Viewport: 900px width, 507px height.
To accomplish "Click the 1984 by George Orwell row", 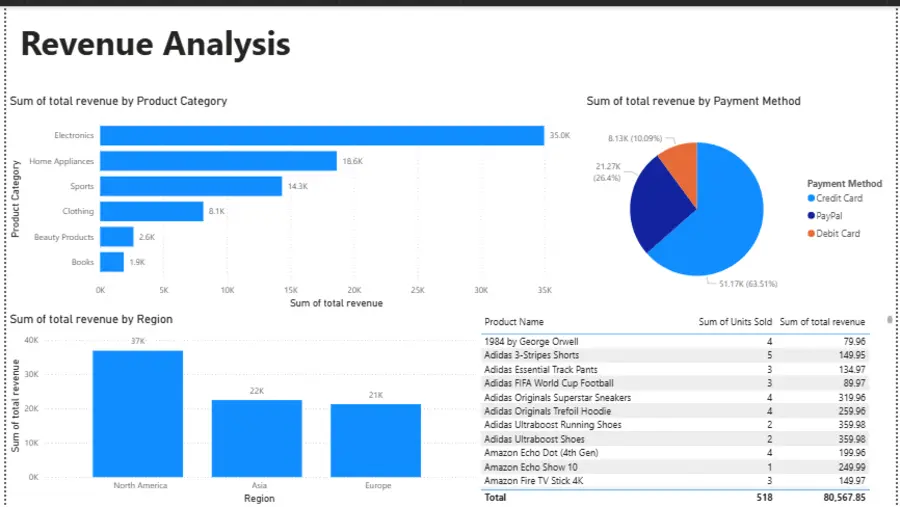I will 675,342.
